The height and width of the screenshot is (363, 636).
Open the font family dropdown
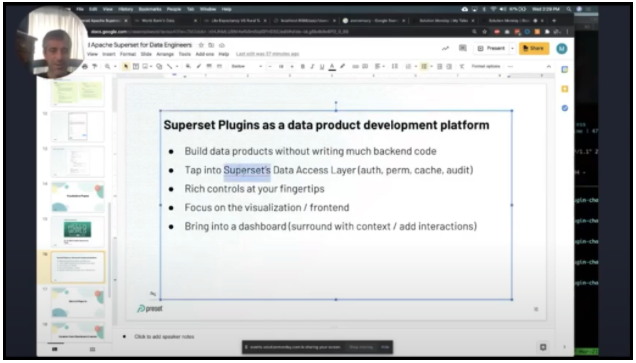pyautogui.click(x=246, y=67)
